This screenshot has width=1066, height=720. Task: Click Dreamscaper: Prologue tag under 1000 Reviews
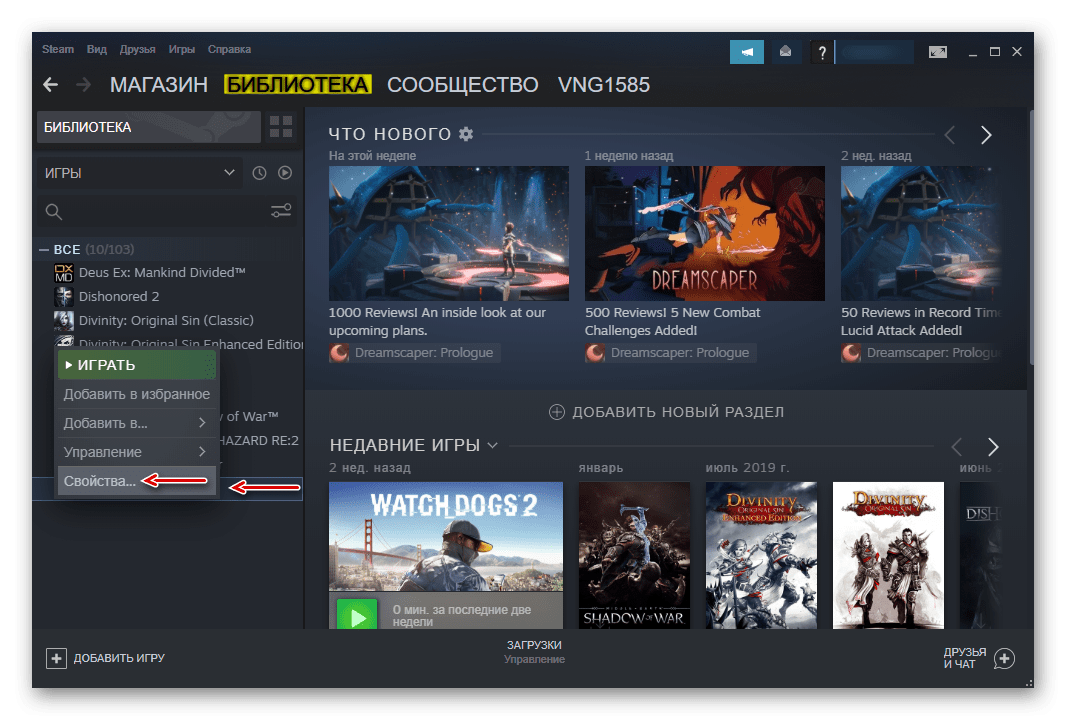point(415,353)
